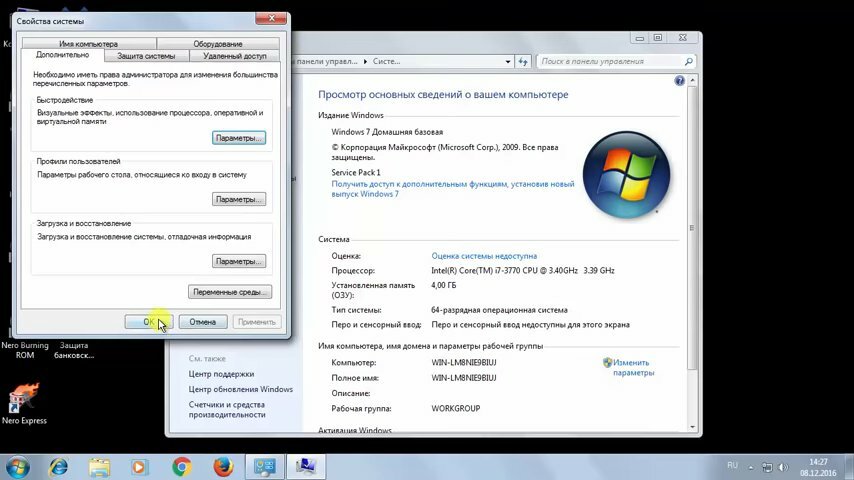
Task: Select the System Properties taskbar button
Action: 306,467
